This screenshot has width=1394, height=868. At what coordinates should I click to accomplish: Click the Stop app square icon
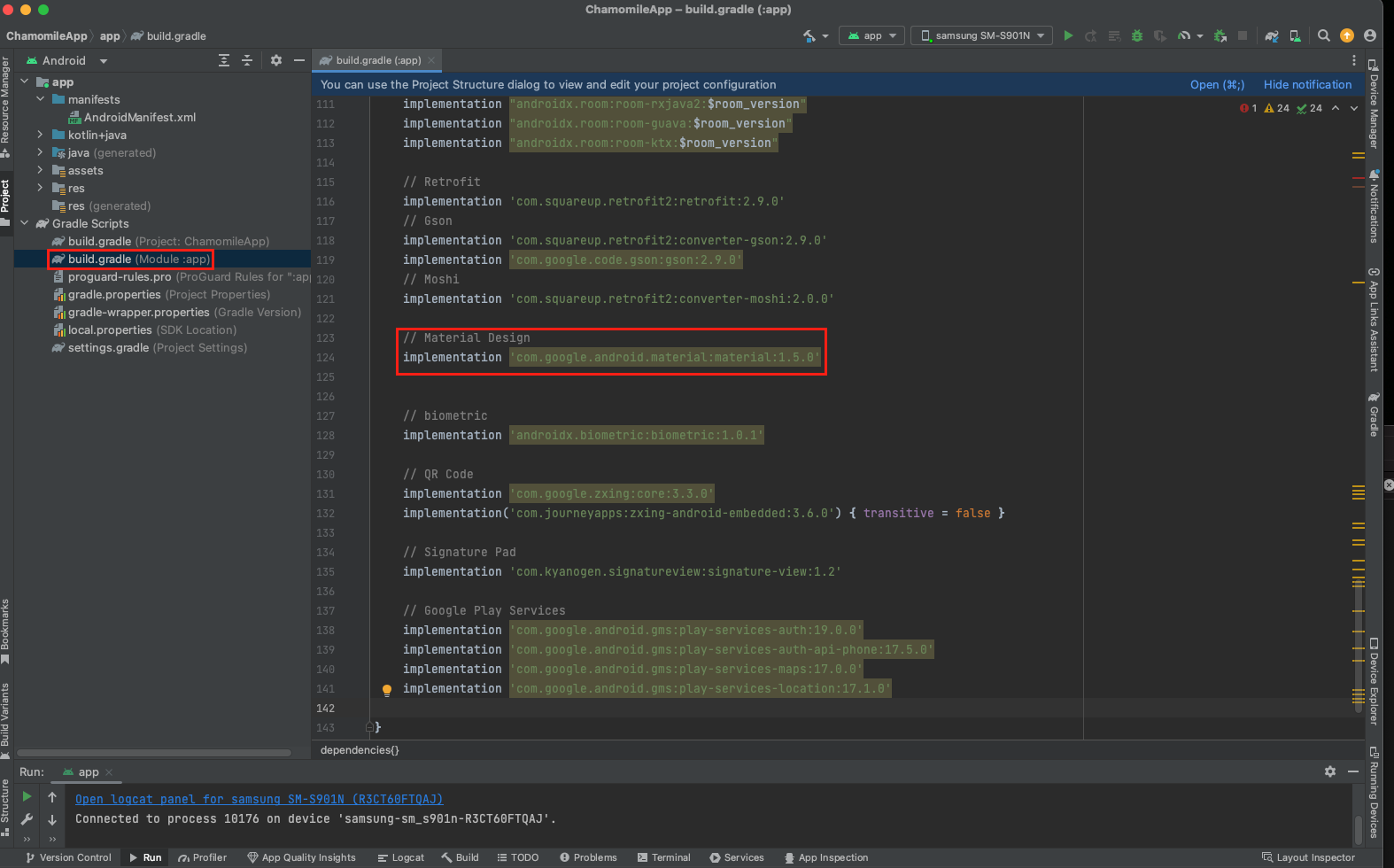tap(1243, 35)
